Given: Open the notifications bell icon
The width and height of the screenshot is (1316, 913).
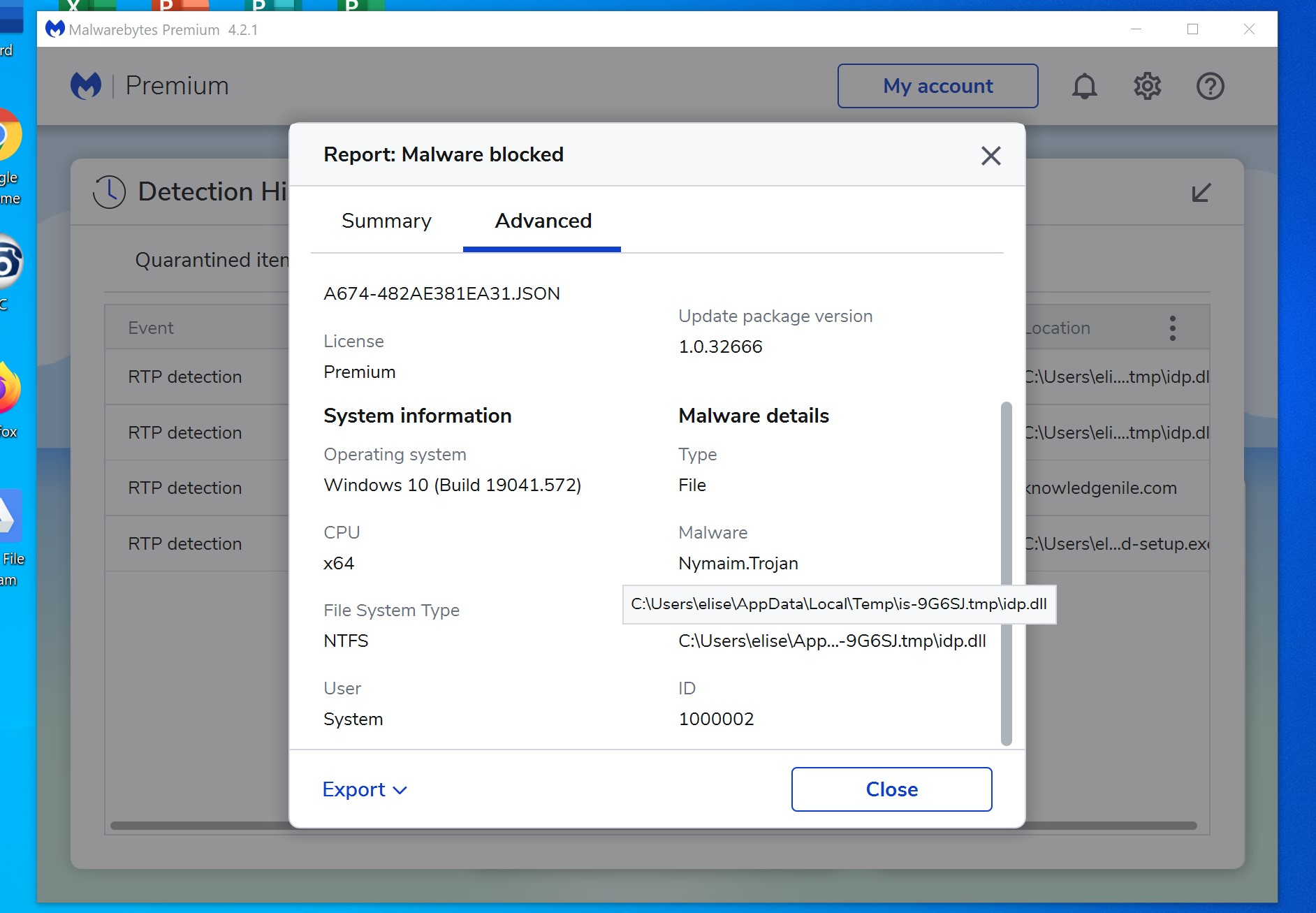Looking at the screenshot, I should pyautogui.click(x=1084, y=86).
